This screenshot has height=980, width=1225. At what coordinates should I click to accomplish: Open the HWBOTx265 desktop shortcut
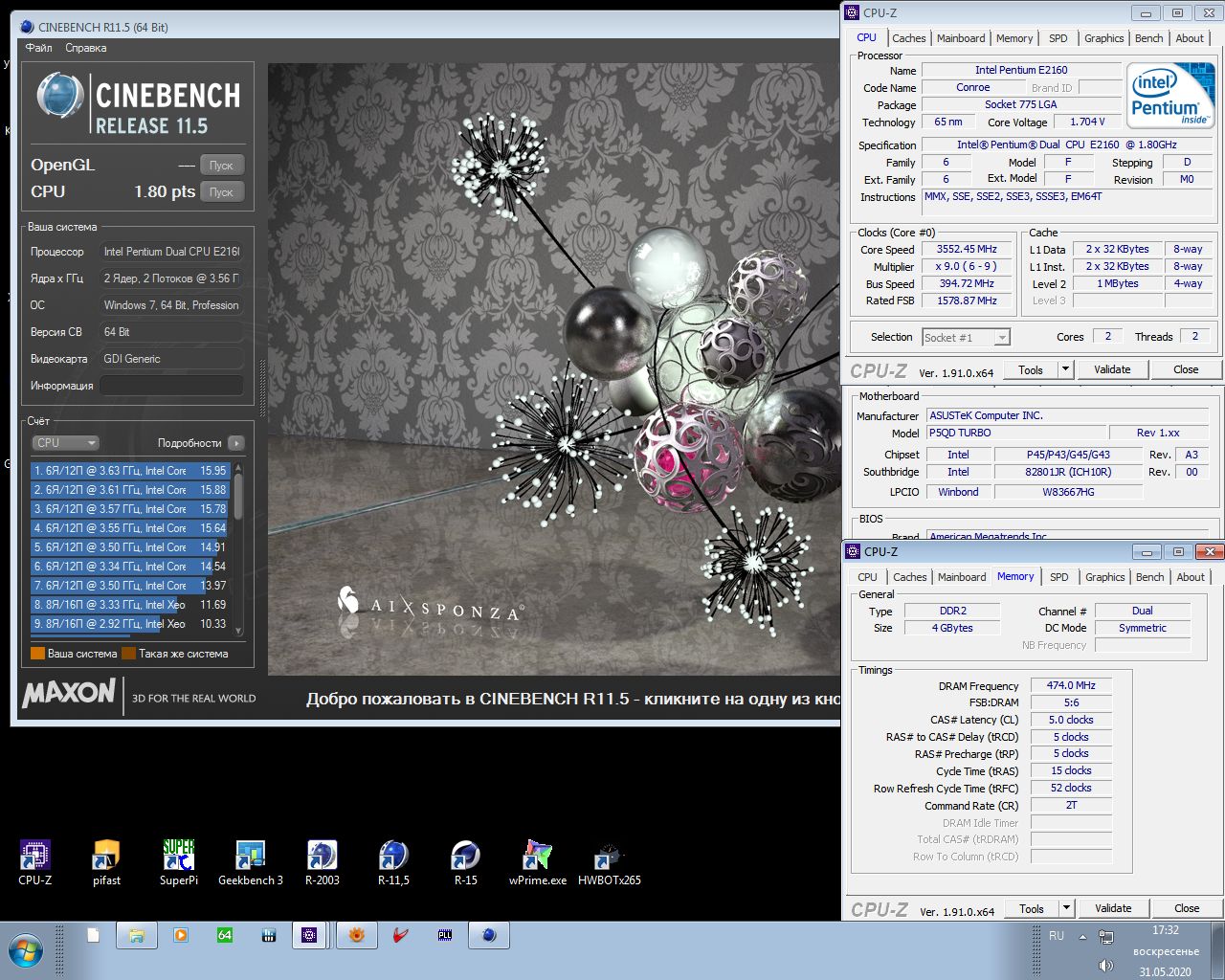coord(610,861)
